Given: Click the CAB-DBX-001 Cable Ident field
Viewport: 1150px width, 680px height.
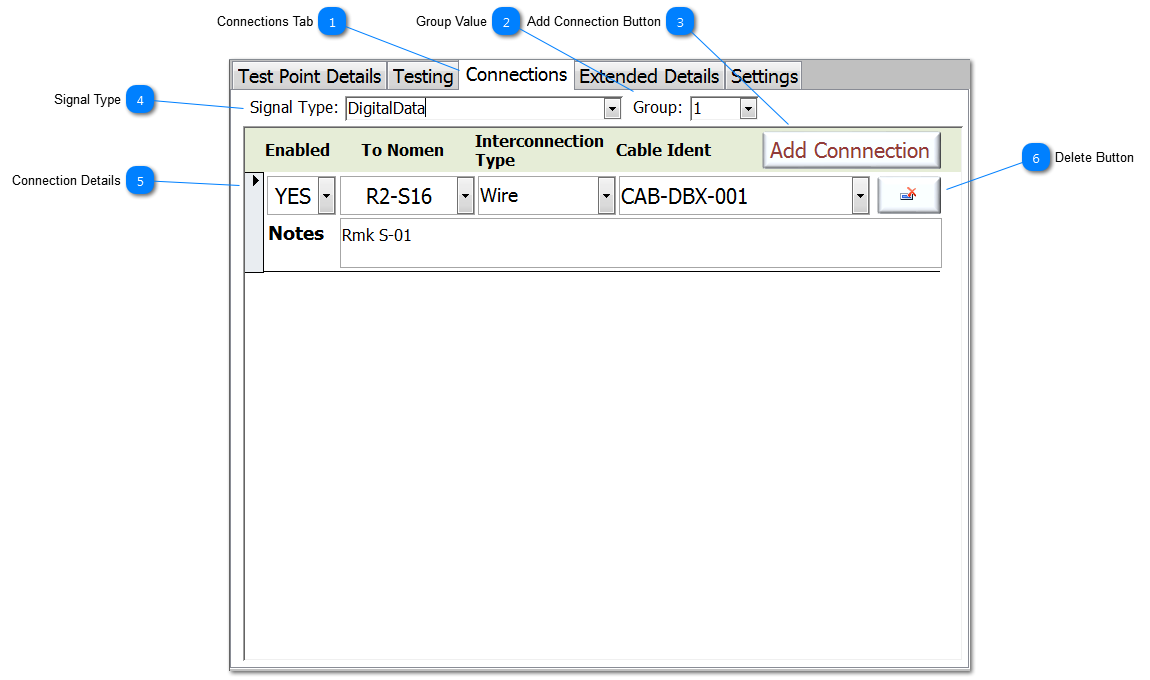Looking at the screenshot, I should point(735,196).
